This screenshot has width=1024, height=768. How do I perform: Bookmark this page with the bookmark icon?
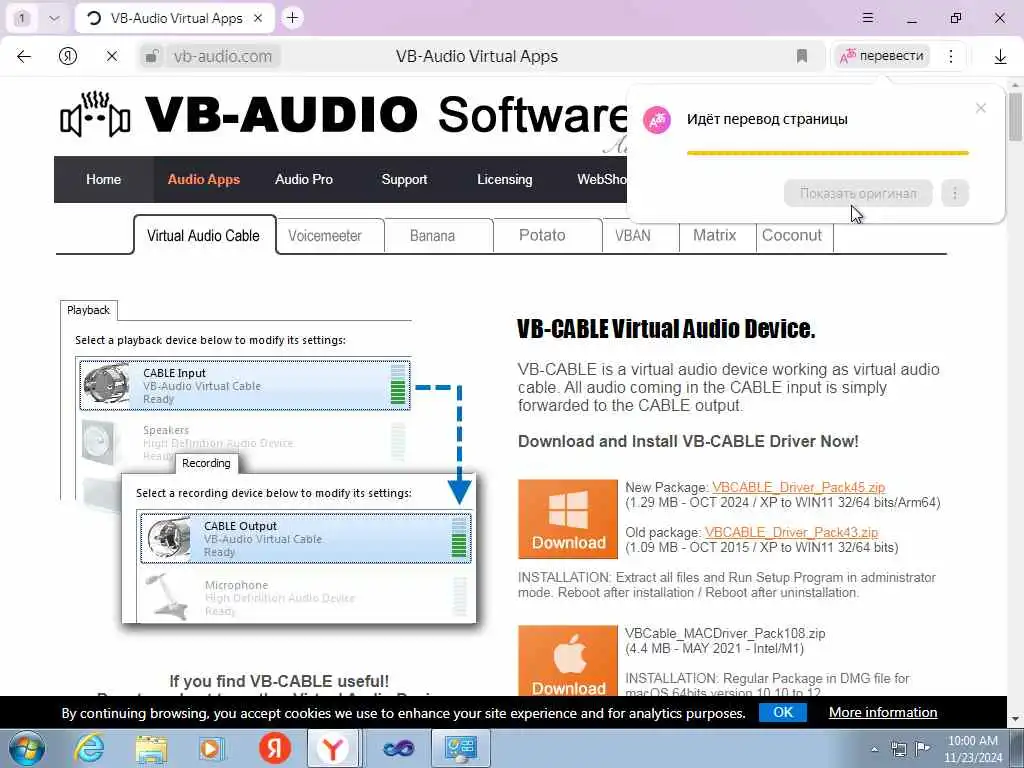tap(802, 56)
